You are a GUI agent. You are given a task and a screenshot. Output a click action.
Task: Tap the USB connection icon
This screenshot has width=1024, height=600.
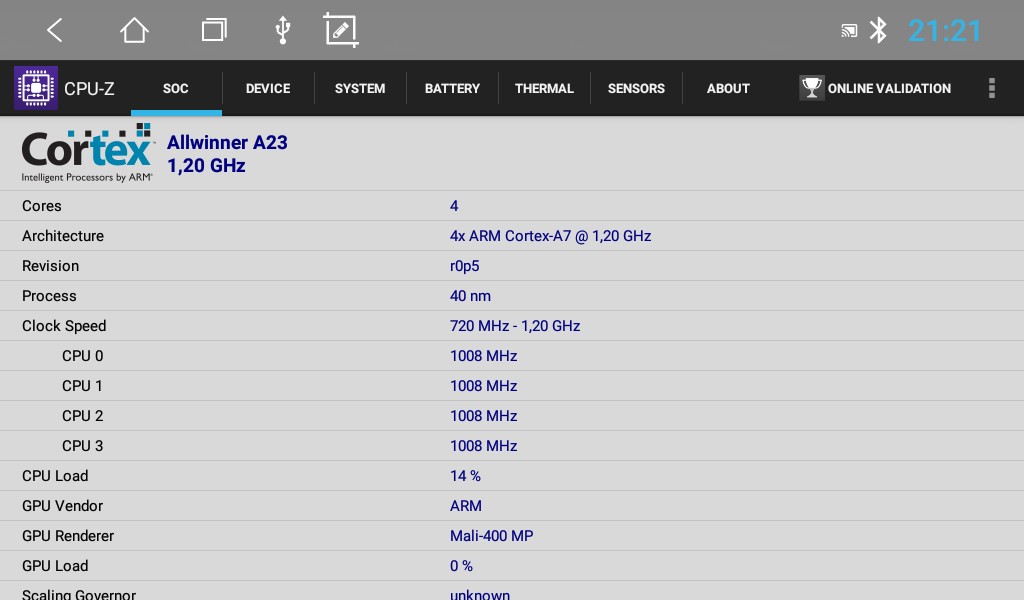pos(282,30)
